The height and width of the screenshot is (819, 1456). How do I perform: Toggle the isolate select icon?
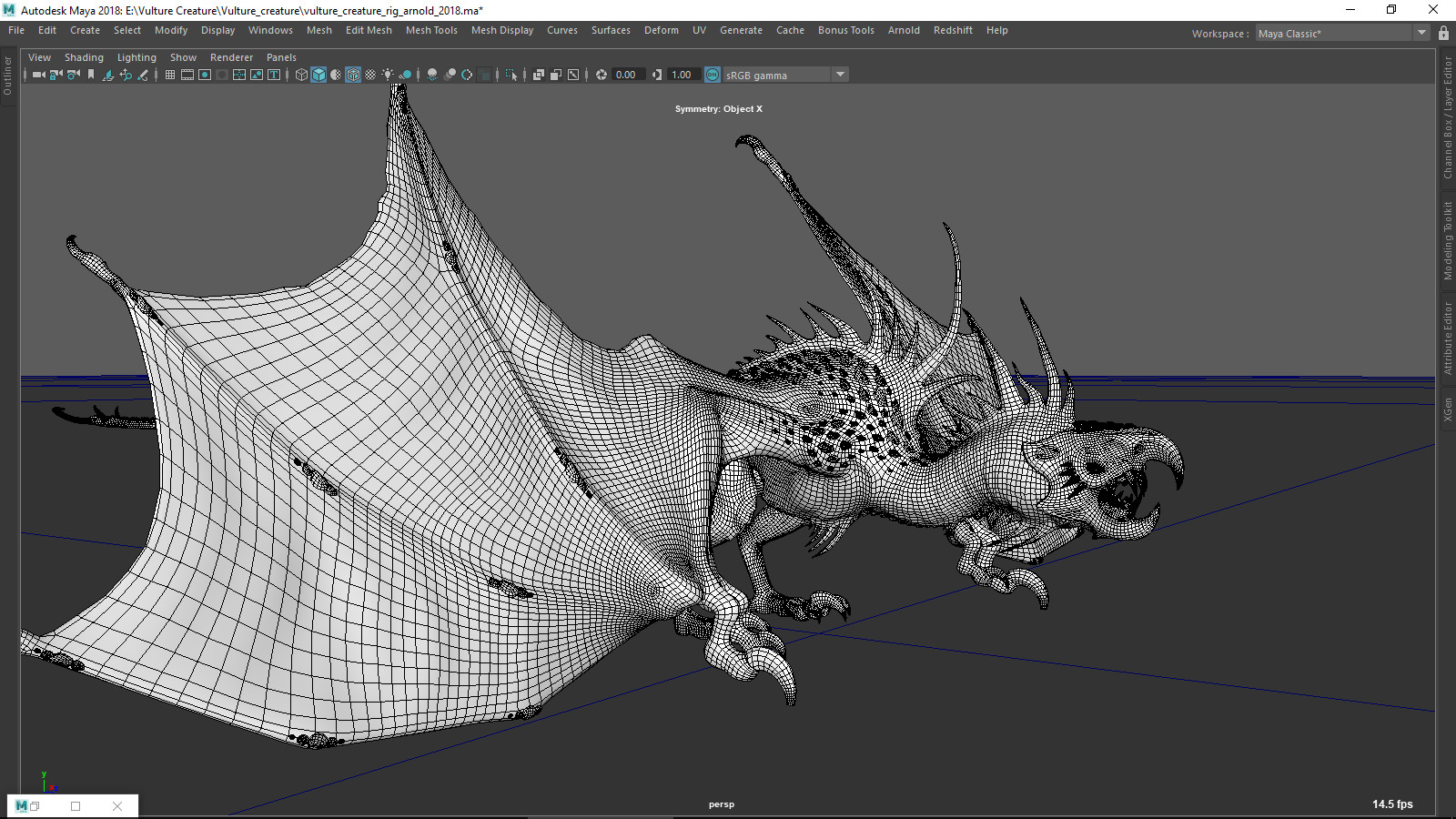[x=512, y=75]
